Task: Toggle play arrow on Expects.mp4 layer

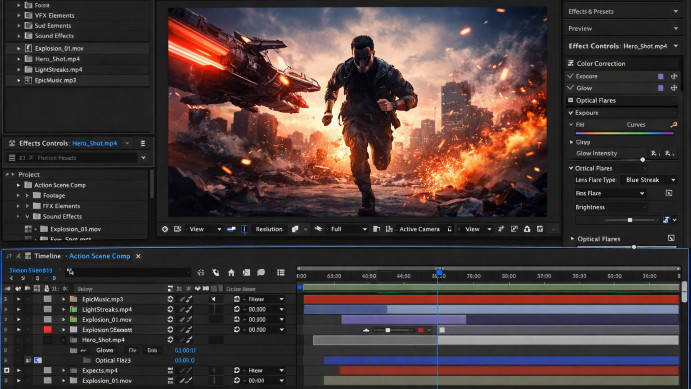Action: coord(19,370)
